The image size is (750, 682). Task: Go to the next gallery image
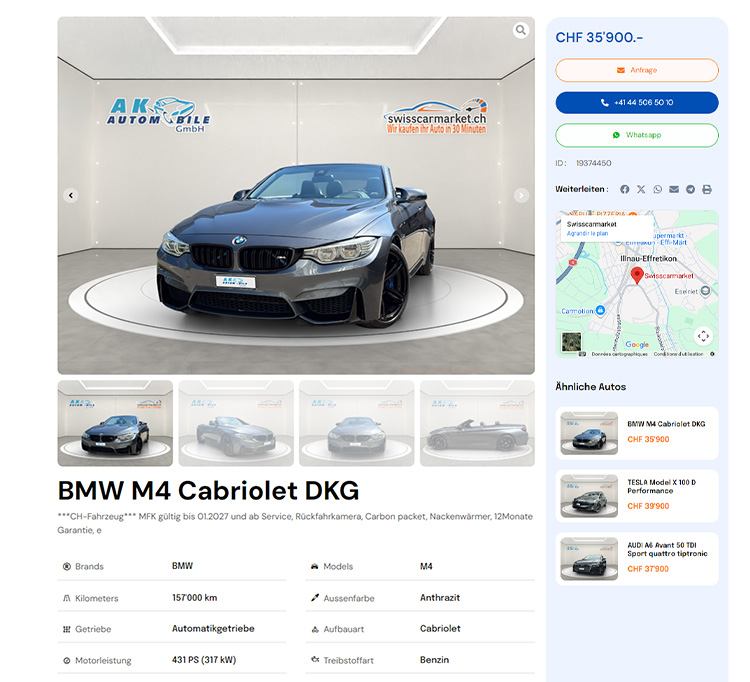pos(521,196)
